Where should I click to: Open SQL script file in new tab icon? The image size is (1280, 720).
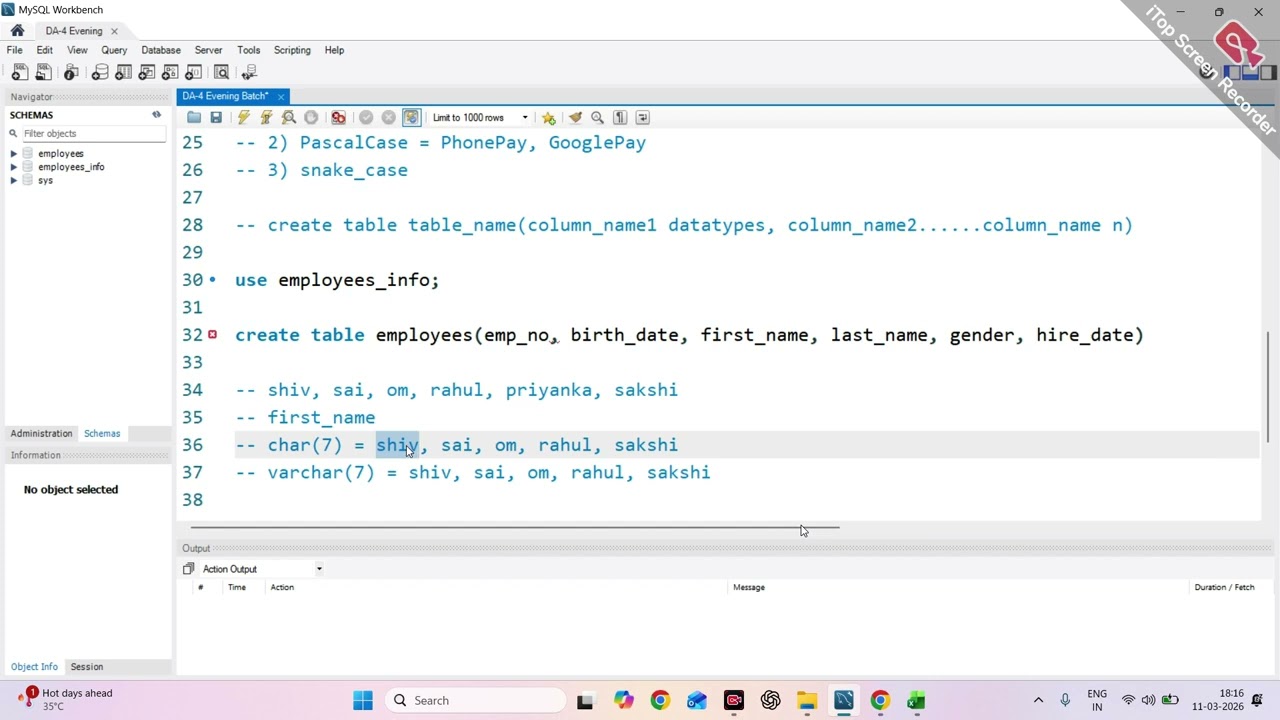(44, 72)
